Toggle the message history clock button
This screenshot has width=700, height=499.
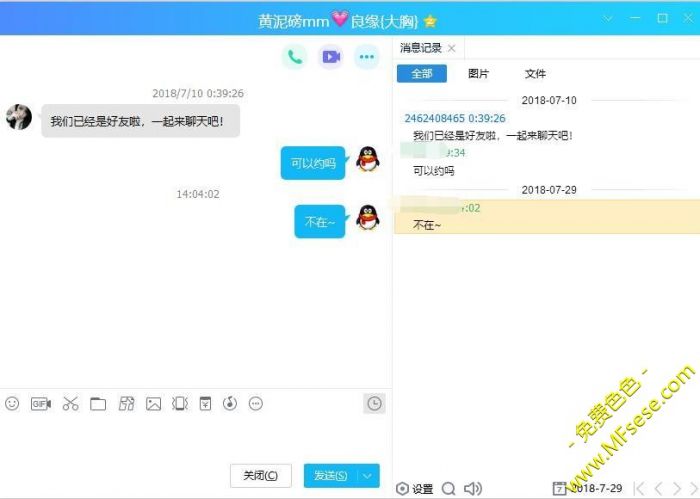click(x=373, y=403)
